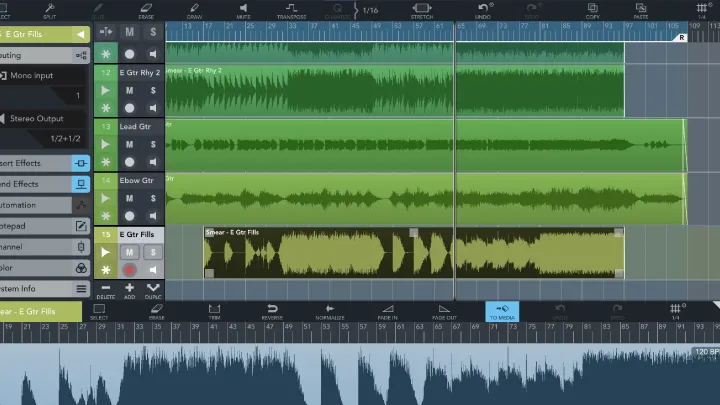Click the Paste icon
720x405 pixels.
640,9
